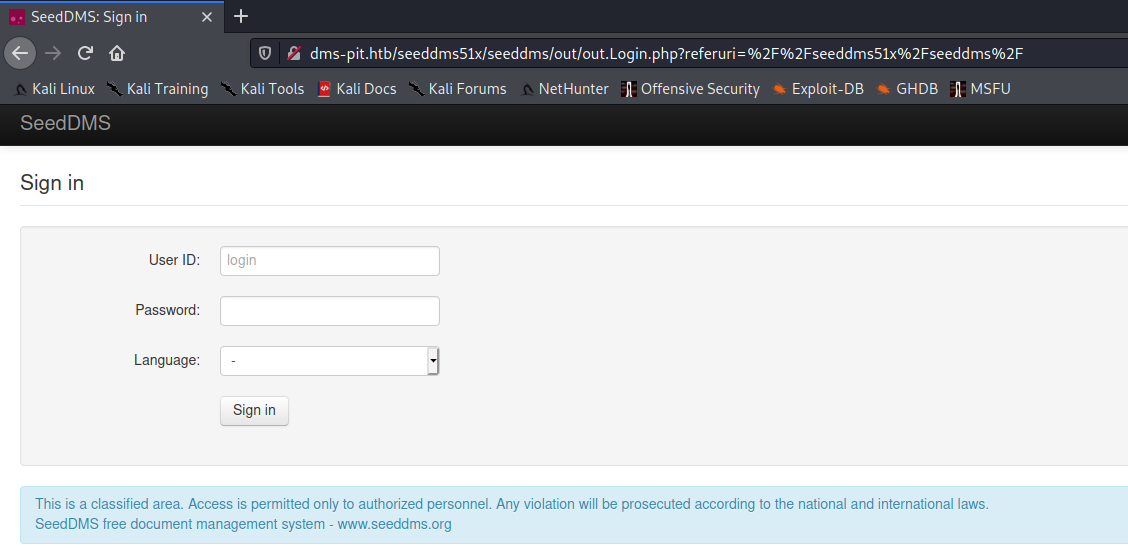Image resolution: width=1128 pixels, height=558 pixels.
Task: Open the Kali Linux bookmark
Action: [x=55, y=89]
